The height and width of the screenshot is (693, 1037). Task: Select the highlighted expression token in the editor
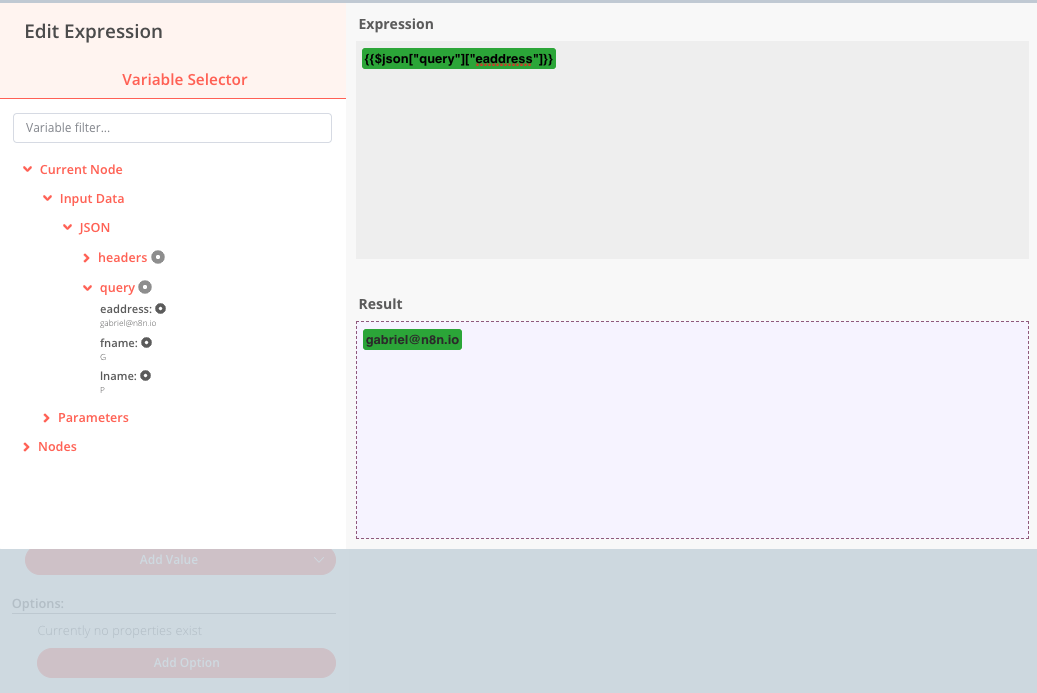click(458, 58)
